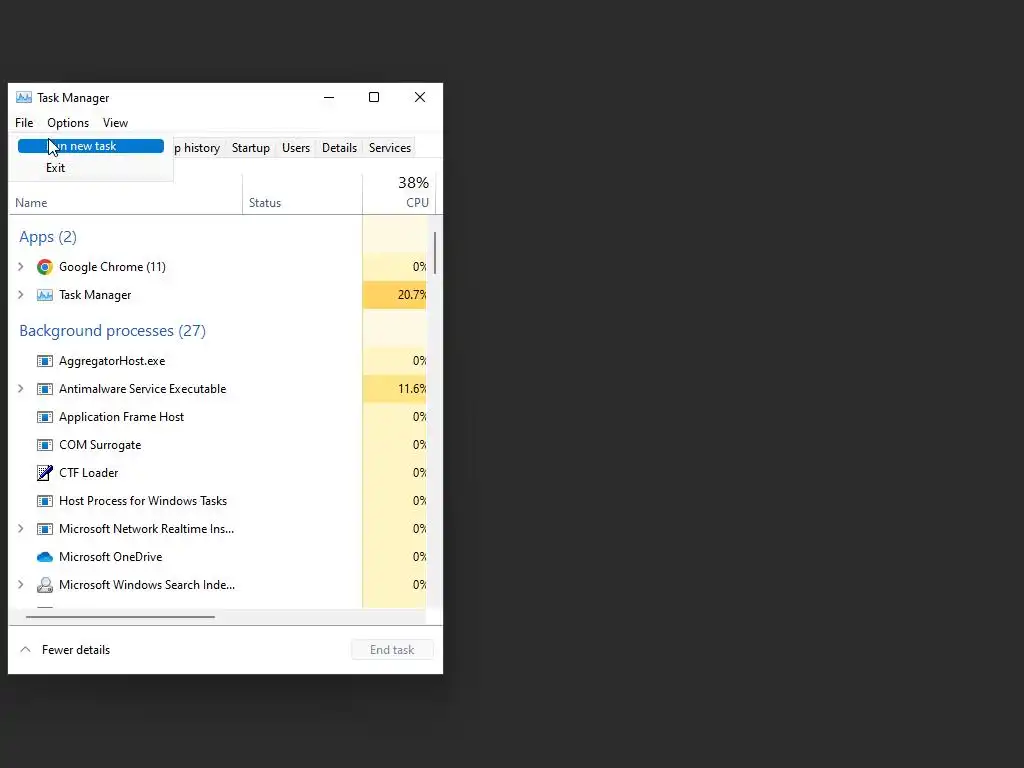Click the Microsoft Network Realtime Inspection icon
Viewport: 1024px width, 768px height.
click(x=44, y=529)
